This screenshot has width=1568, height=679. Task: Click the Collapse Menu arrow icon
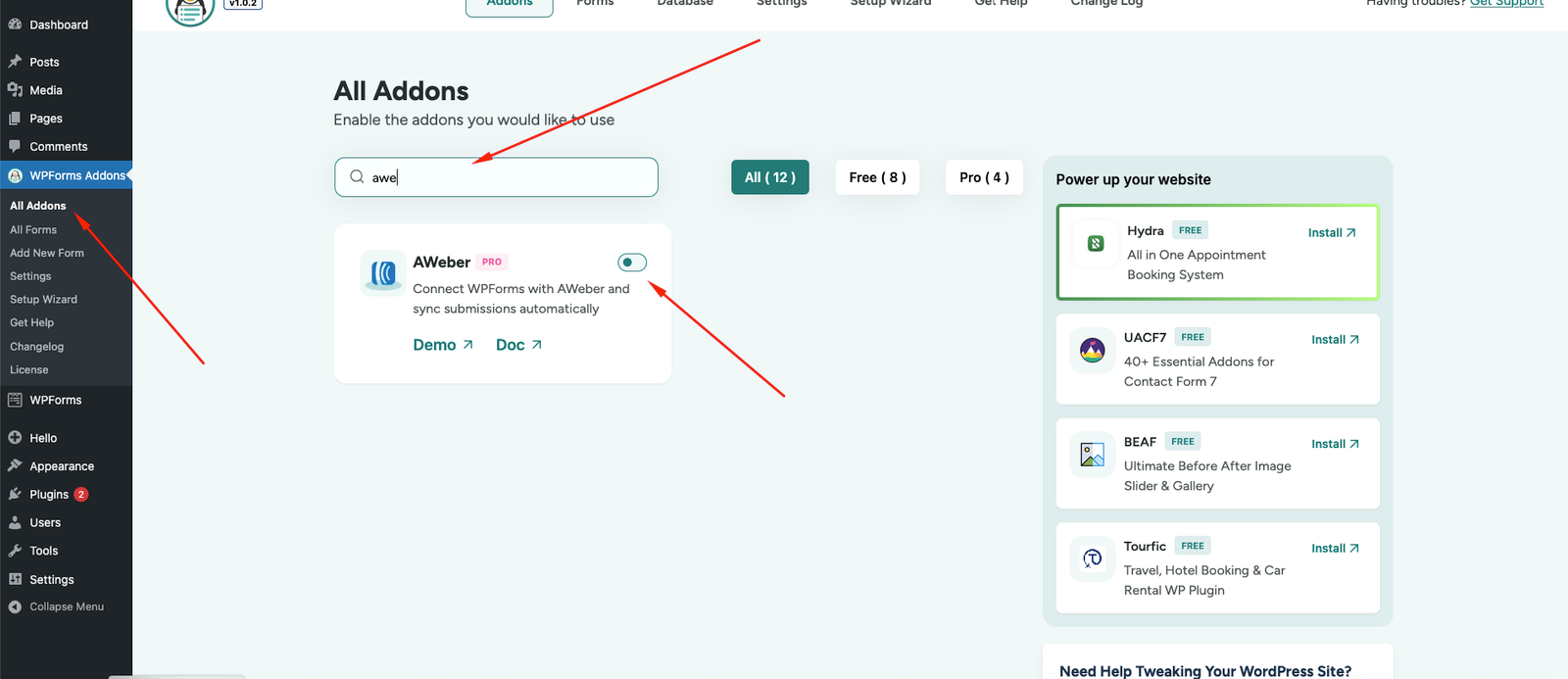click(x=15, y=607)
